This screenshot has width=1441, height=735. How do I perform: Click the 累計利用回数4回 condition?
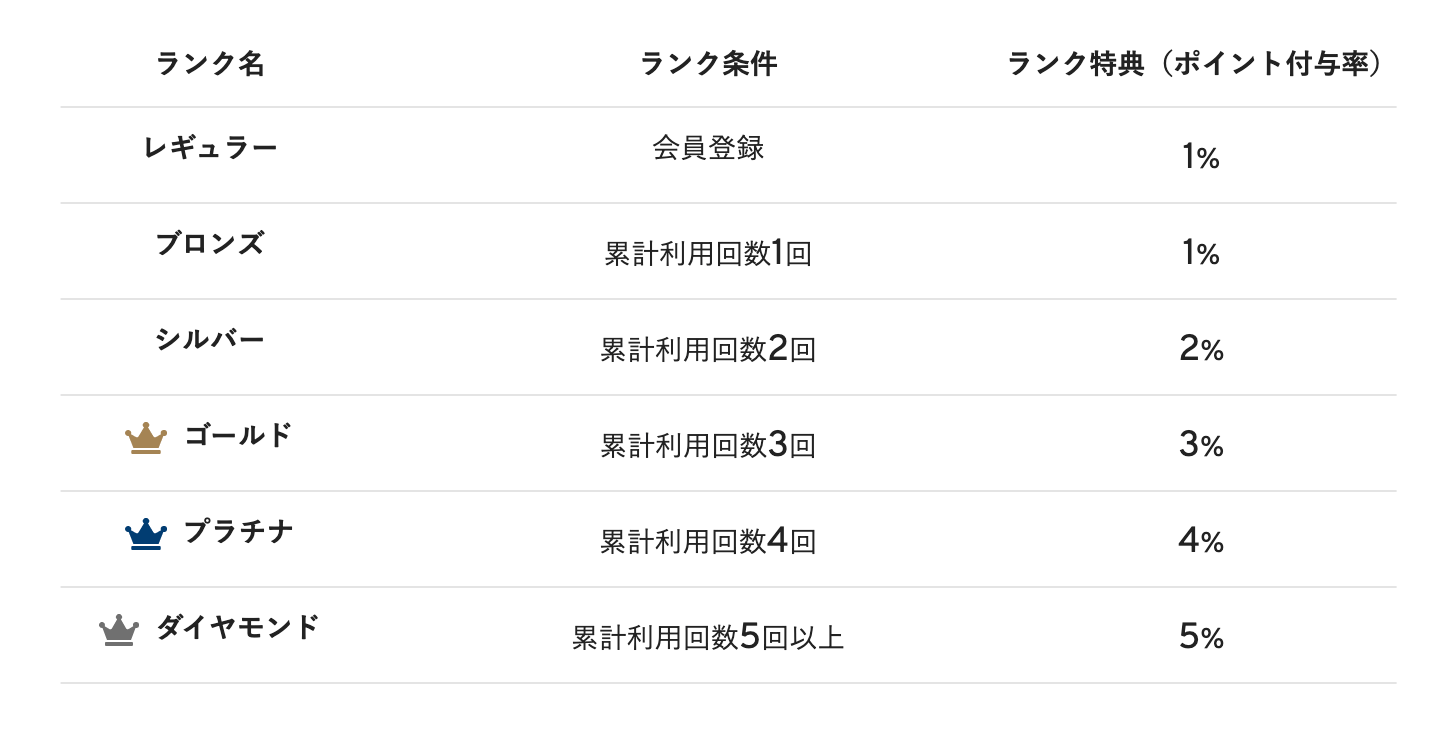click(x=708, y=542)
